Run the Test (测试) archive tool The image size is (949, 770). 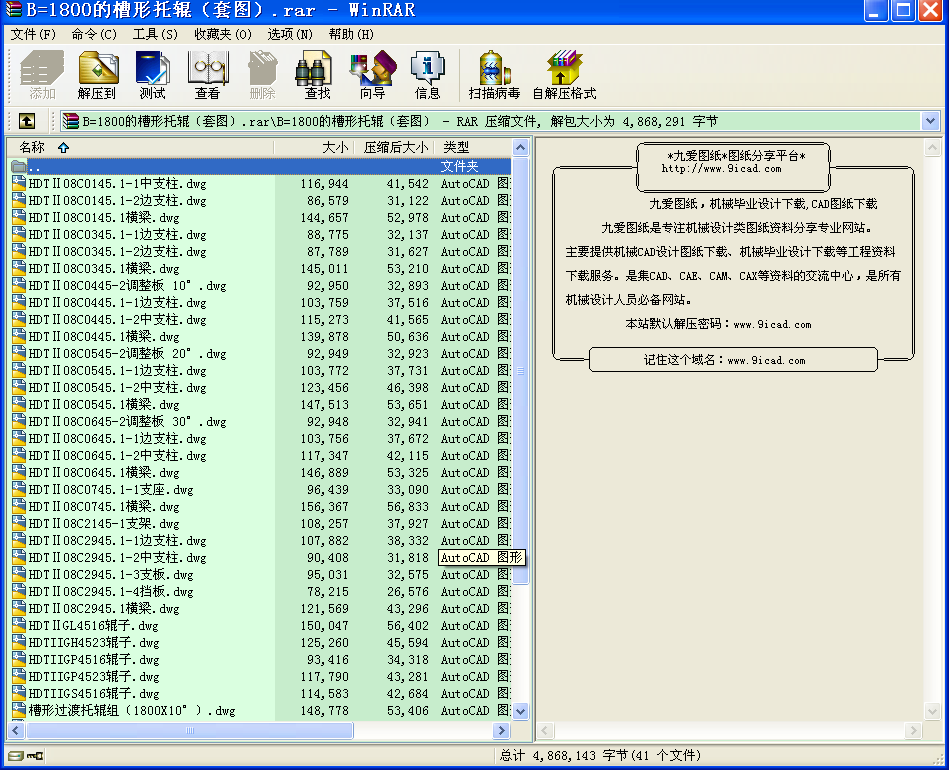point(153,75)
